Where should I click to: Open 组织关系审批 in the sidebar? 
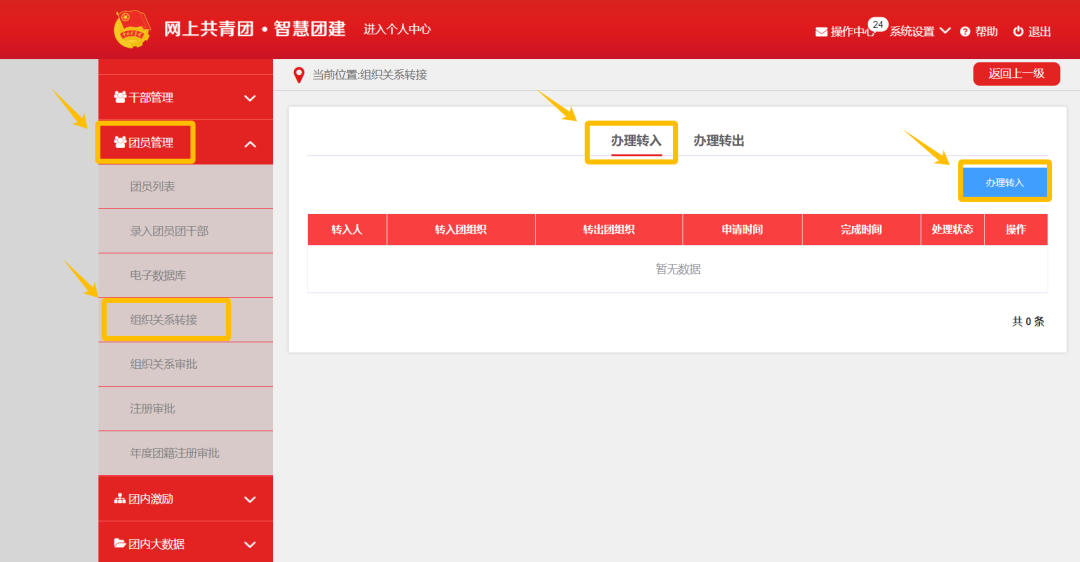point(185,364)
